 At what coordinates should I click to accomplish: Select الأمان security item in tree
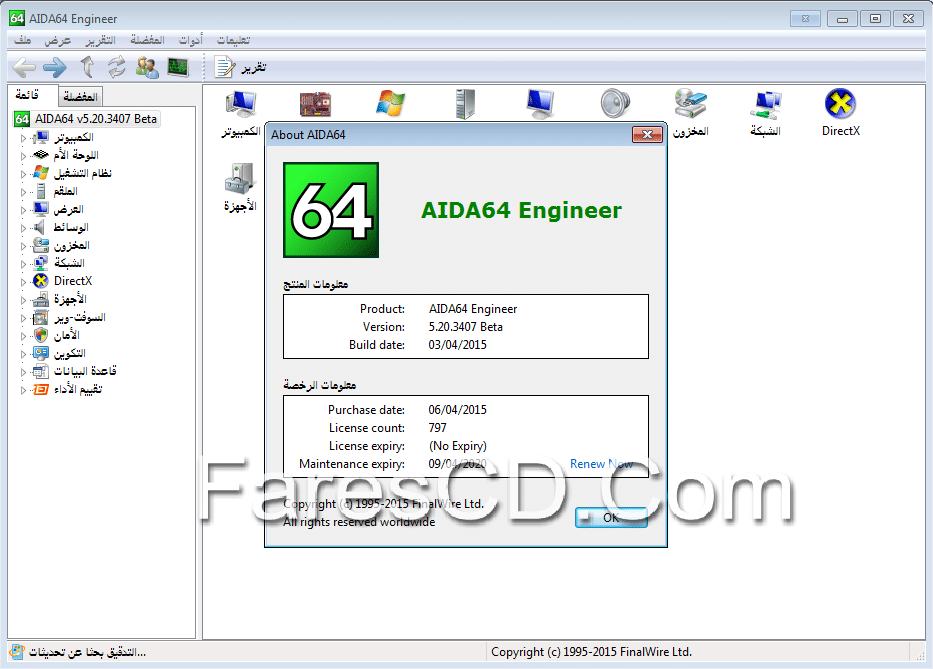tap(67, 335)
